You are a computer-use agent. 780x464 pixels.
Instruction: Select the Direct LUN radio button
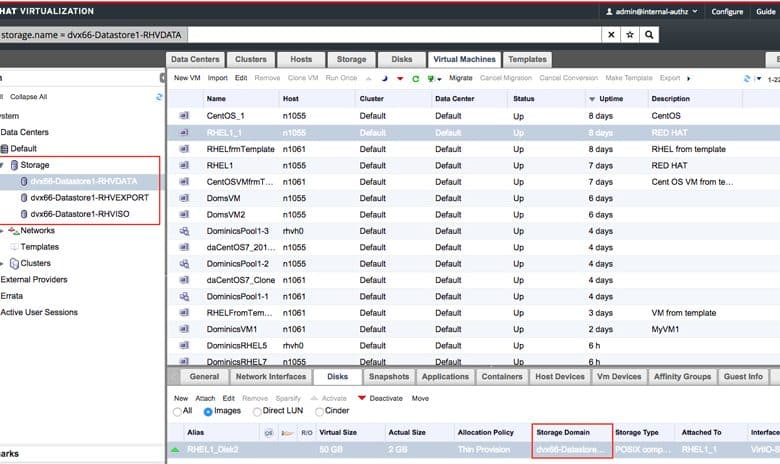[257, 412]
